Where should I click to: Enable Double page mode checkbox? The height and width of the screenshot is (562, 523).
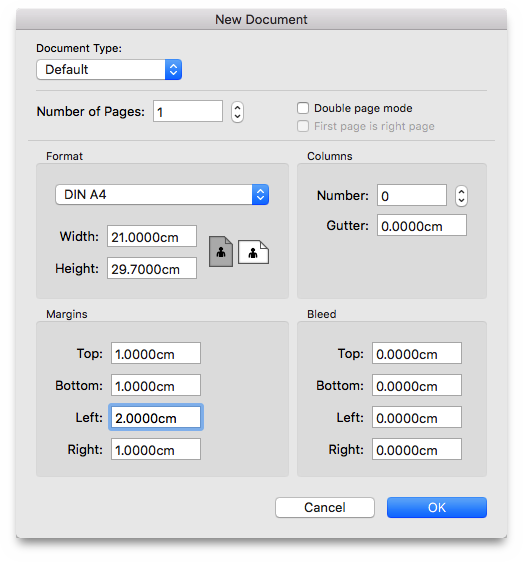pos(303,108)
